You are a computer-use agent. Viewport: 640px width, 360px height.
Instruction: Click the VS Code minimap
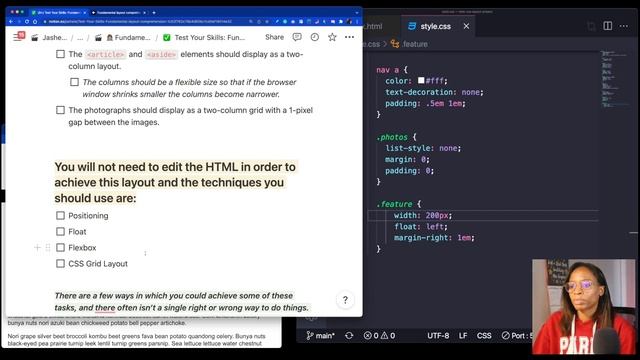click(616, 80)
